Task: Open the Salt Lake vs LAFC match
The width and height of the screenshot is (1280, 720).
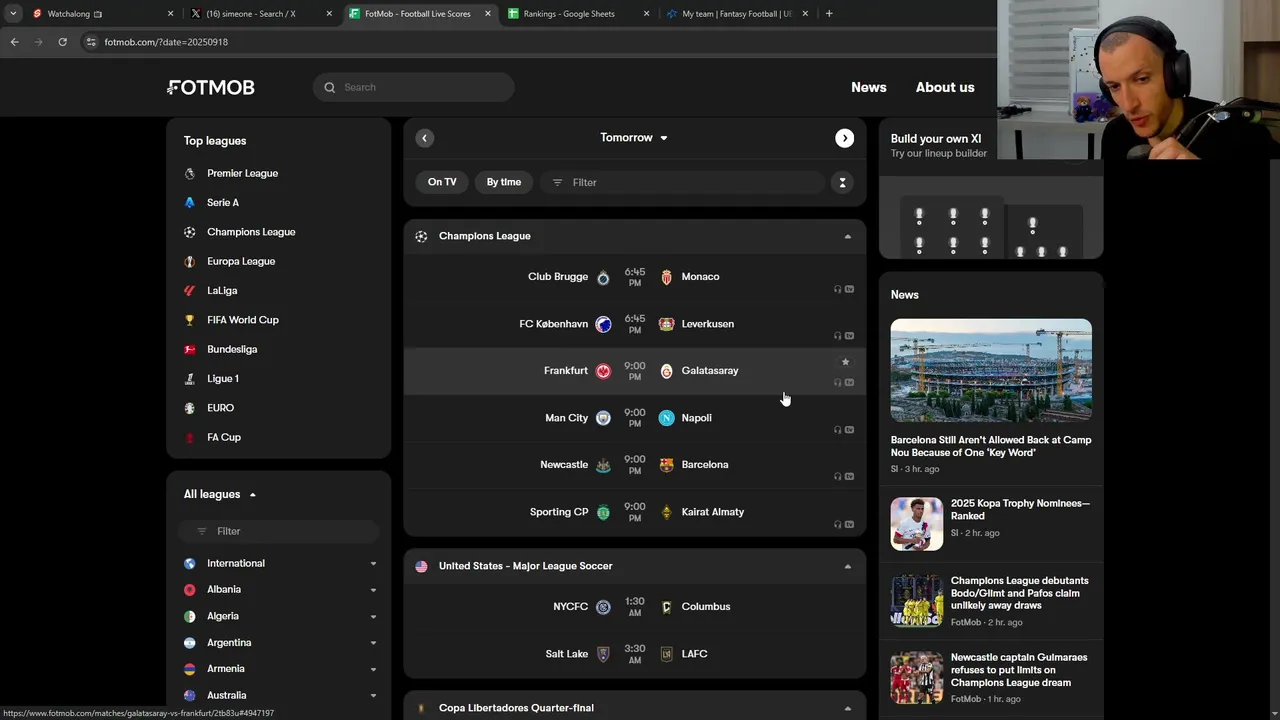Action: click(635, 654)
